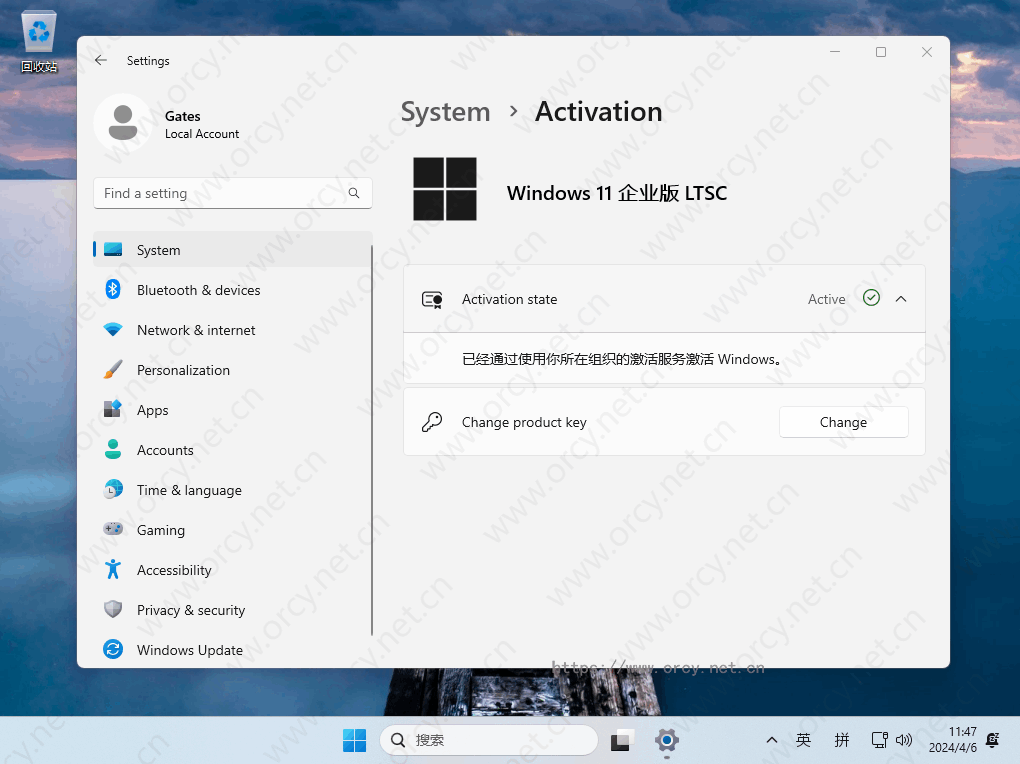Open the Start menu from taskbar
The width and height of the screenshot is (1020, 764).
click(x=355, y=740)
